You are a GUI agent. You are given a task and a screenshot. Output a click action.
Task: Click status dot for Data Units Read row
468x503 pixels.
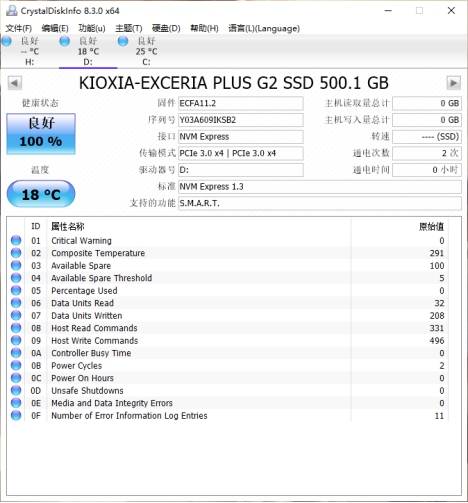coord(16,303)
